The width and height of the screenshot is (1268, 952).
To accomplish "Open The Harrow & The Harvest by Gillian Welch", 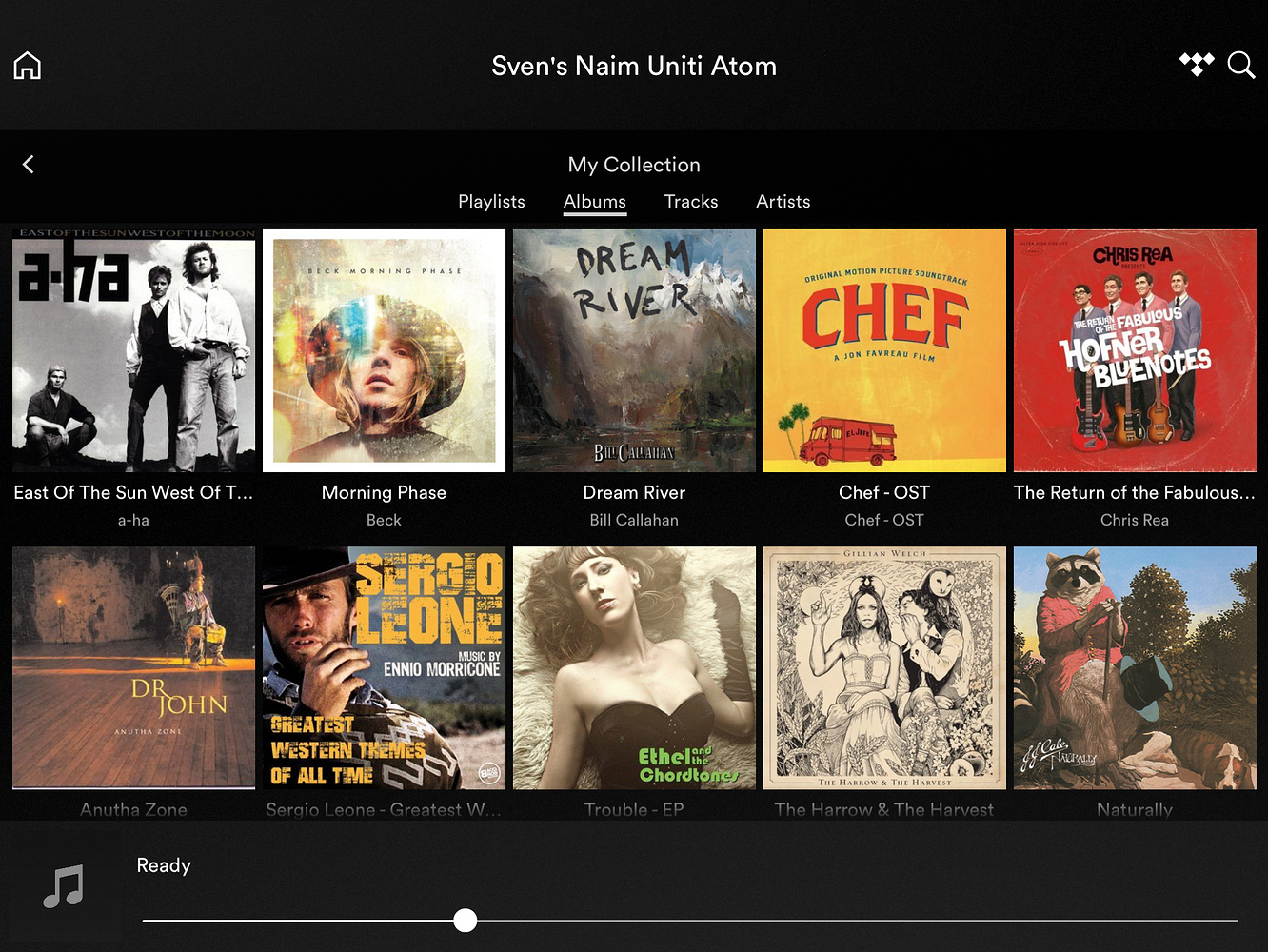I will point(884,667).
